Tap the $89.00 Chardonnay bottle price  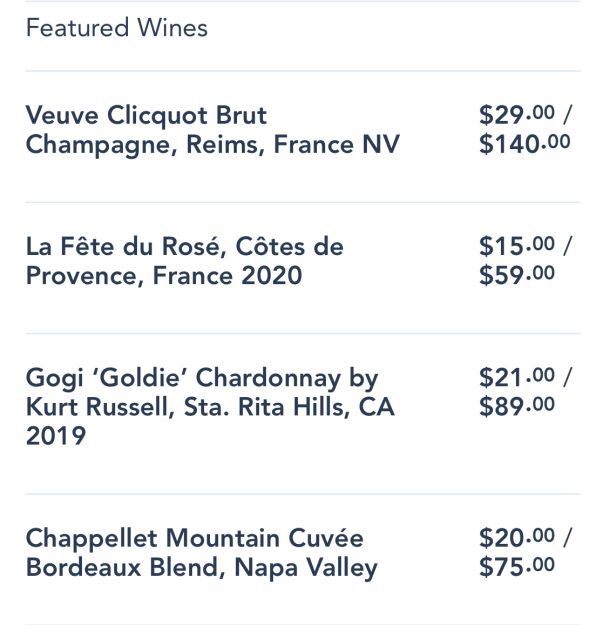pos(517,406)
